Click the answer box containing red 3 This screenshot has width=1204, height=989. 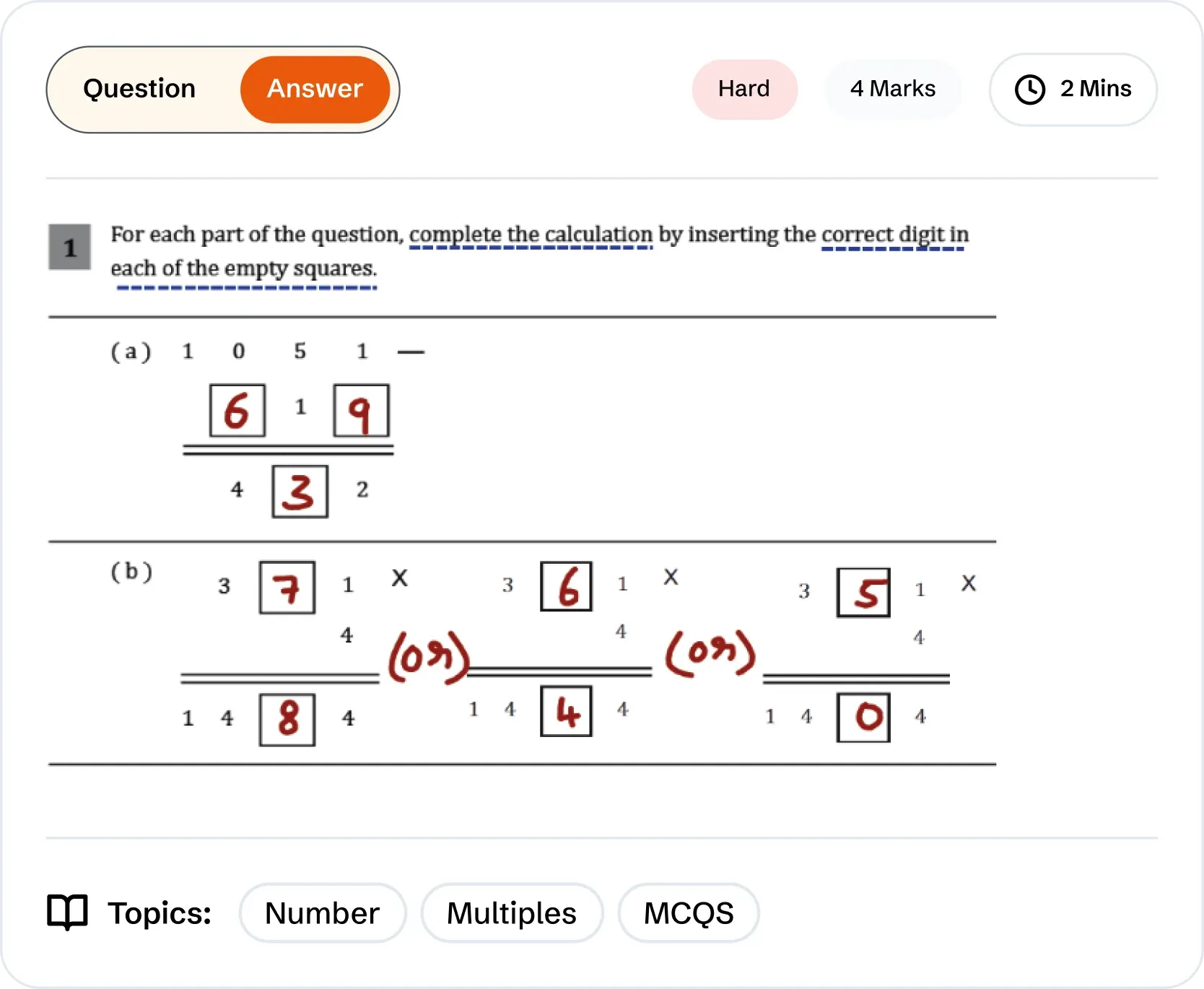pyautogui.click(x=300, y=492)
